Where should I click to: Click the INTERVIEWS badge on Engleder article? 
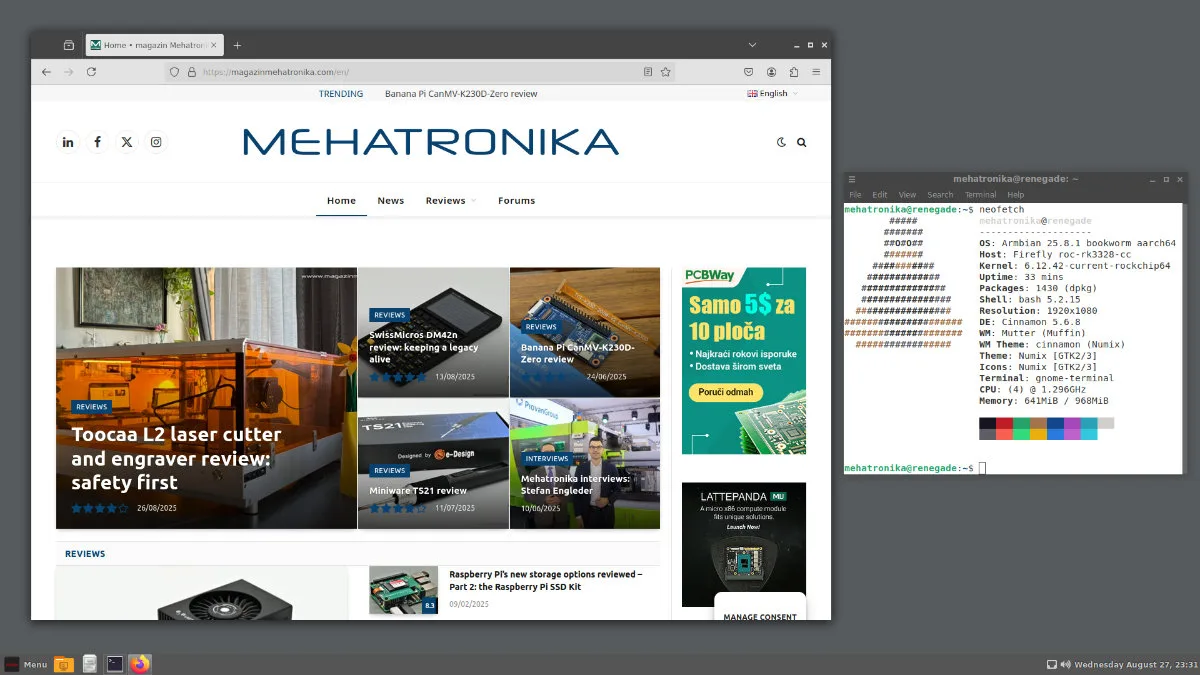[x=547, y=458]
